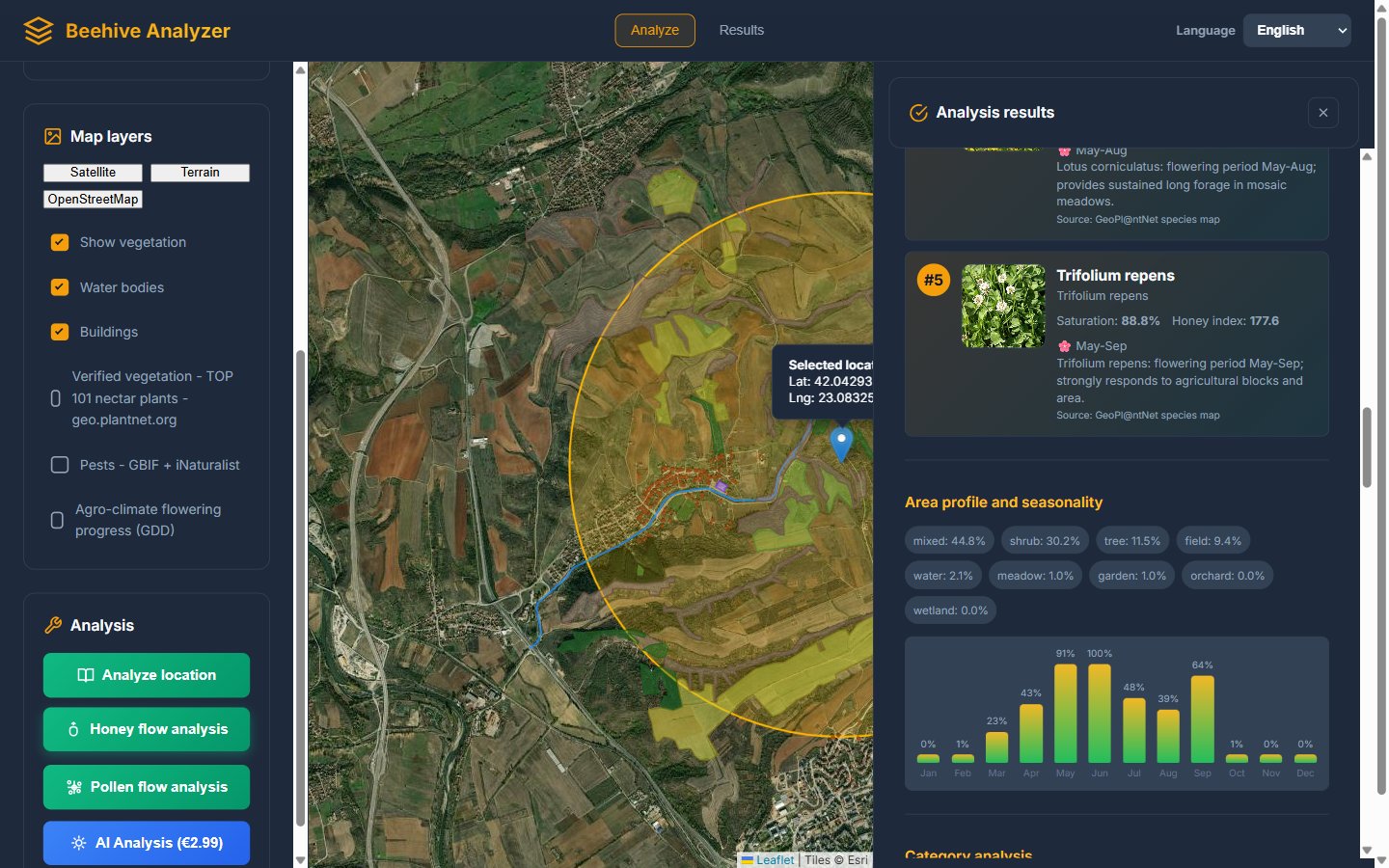Open the Language dropdown
Image resolution: width=1389 pixels, height=868 pixels.
1296,31
